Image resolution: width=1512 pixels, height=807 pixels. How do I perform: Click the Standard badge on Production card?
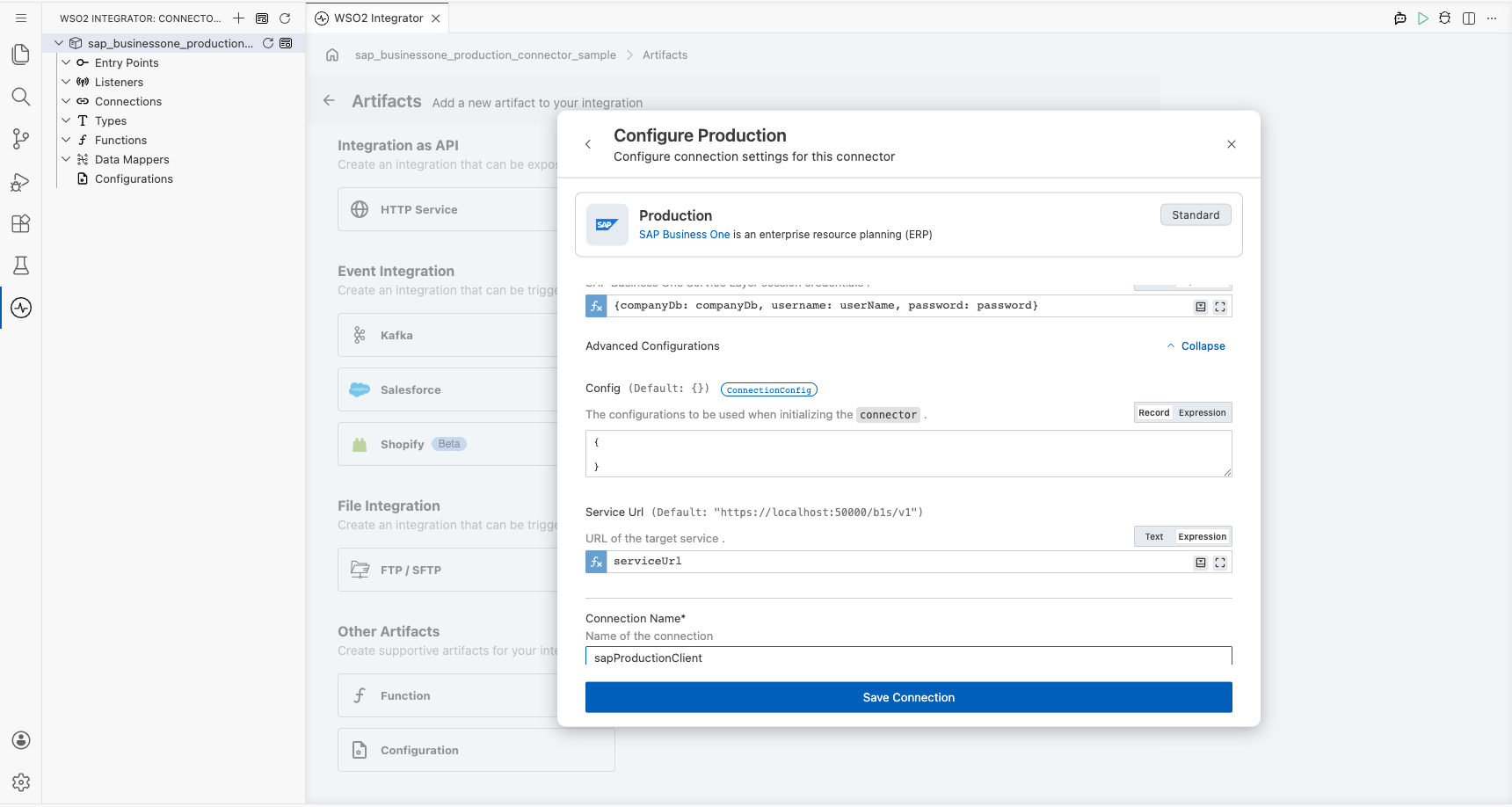(1196, 214)
